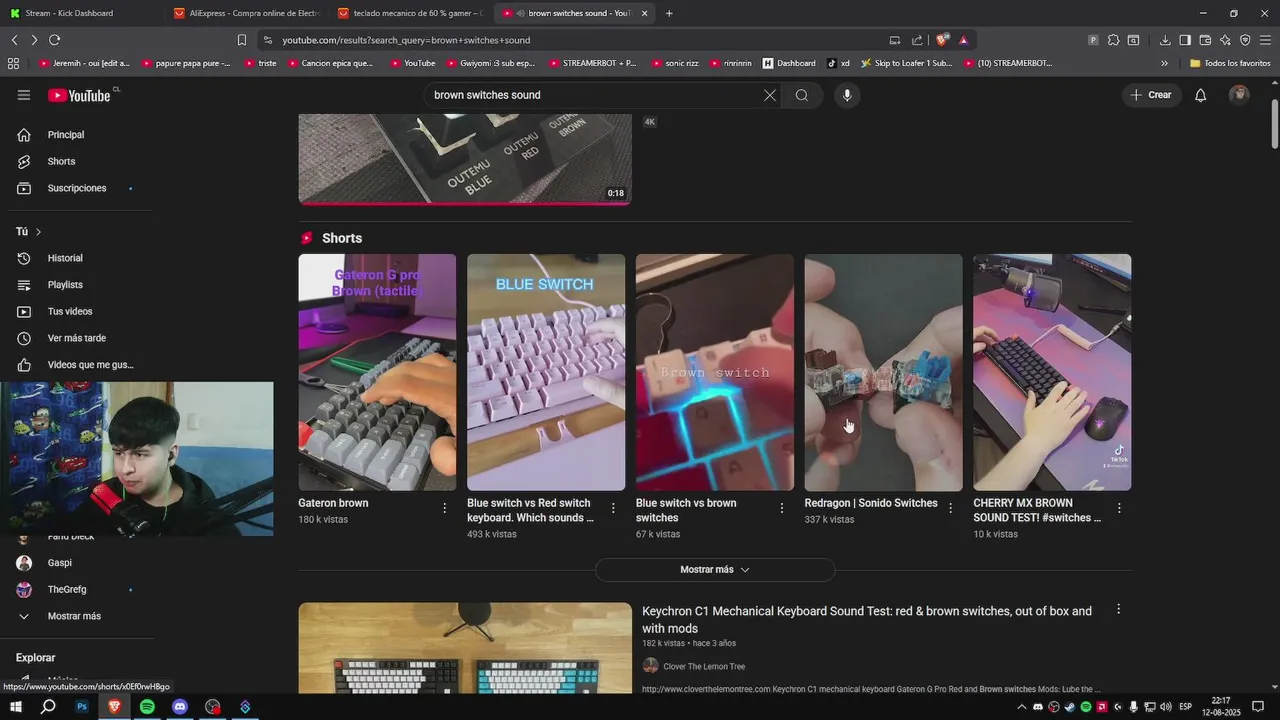Screen dimensions: 1280x720
Task: Open YouTube notifications bell
Action: pos(1201,95)
